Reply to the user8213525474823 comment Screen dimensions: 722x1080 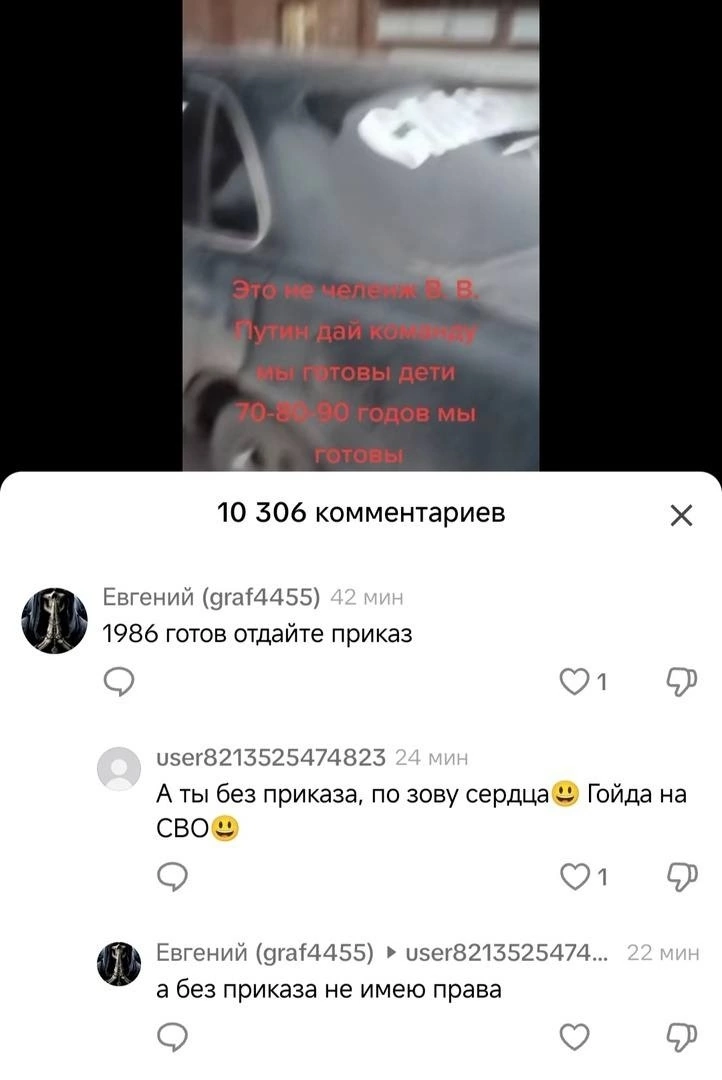click(x=172, y=877)
